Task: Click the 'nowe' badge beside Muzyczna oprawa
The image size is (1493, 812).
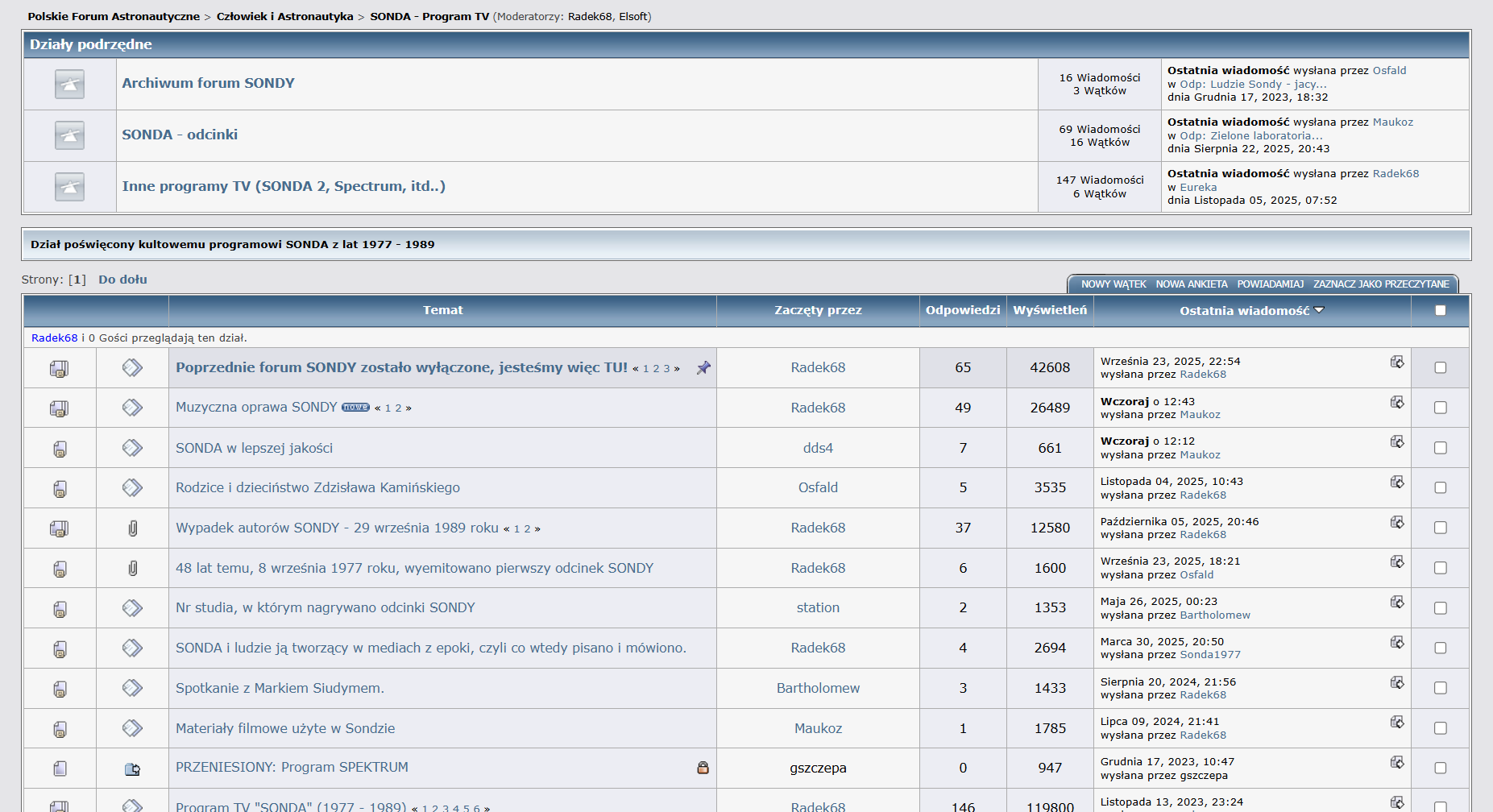Action: click(x=355, y=408)
